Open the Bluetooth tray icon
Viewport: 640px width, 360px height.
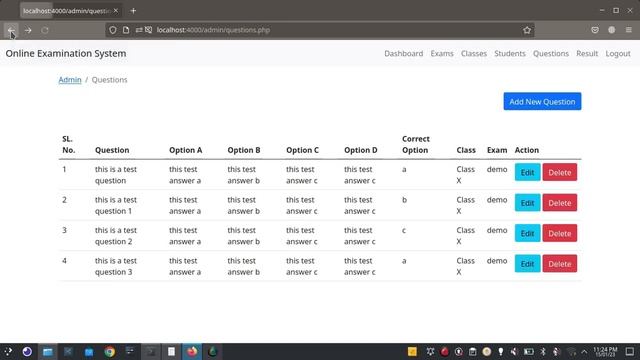(x=543, y=351)
